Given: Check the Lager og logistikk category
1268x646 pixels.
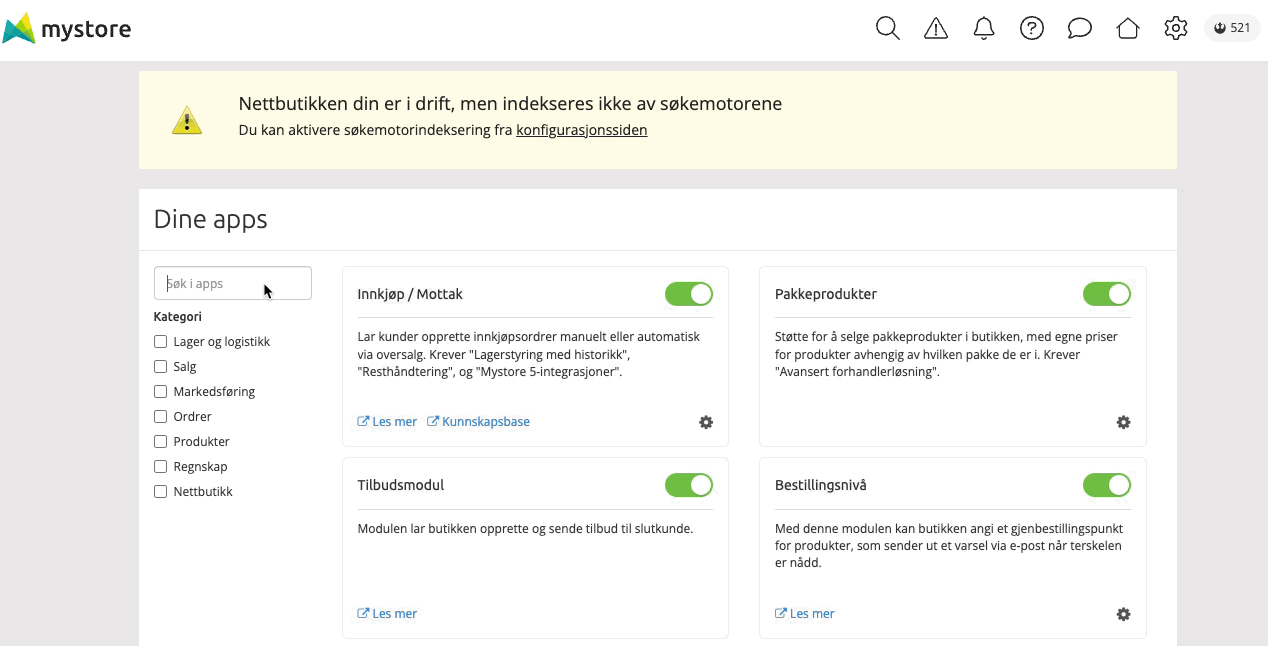Looking at the screenshot, I should [160, 342].
